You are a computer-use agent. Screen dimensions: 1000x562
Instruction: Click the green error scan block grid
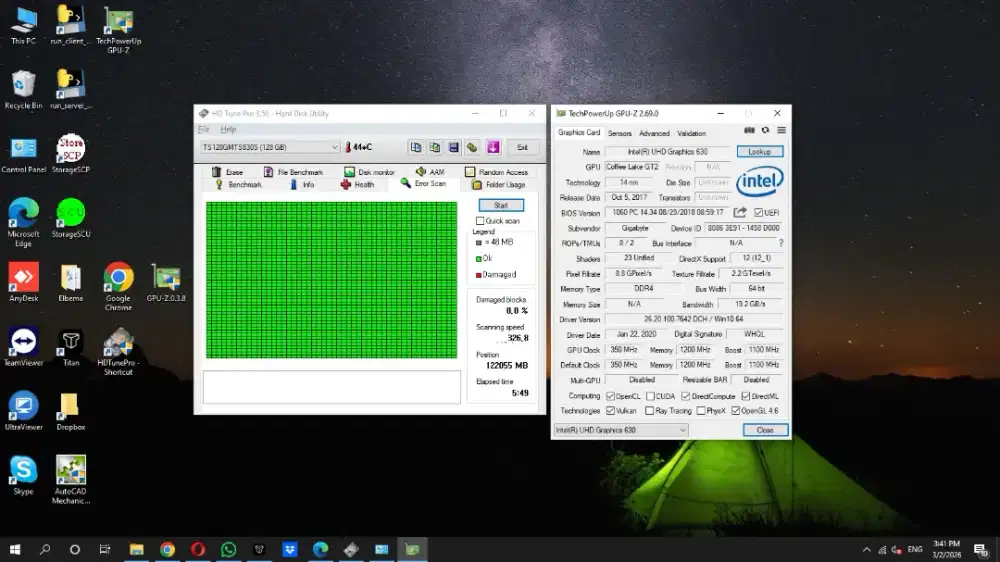(332, 280)
